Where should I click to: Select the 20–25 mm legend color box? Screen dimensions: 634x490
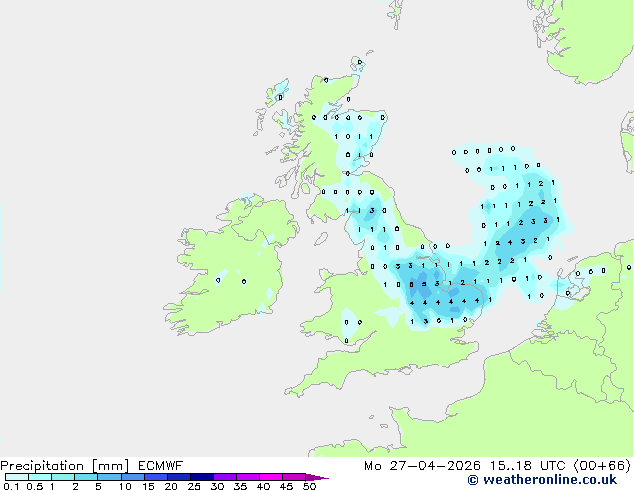178,477
